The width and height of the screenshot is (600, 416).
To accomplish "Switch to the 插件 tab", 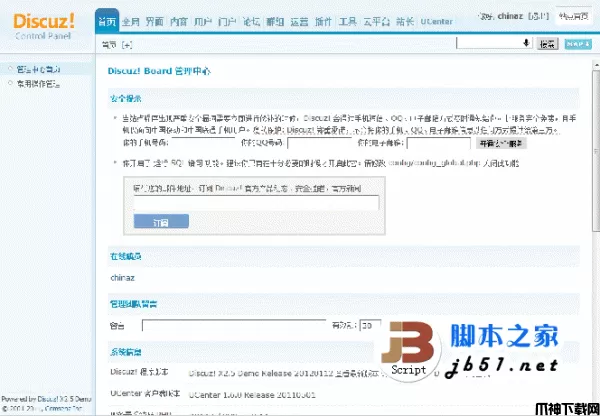I will point(323,22).
